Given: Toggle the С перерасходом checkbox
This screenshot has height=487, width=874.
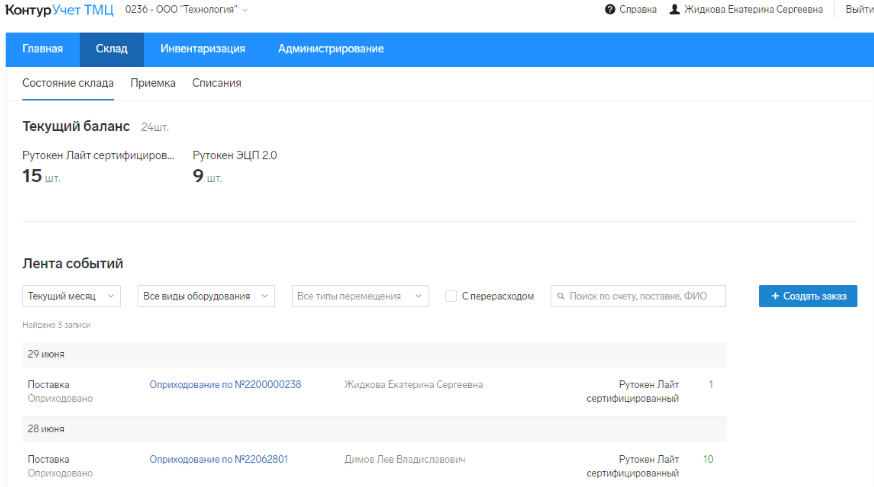Looking at the screenshot, I should (x=451, y=296).
